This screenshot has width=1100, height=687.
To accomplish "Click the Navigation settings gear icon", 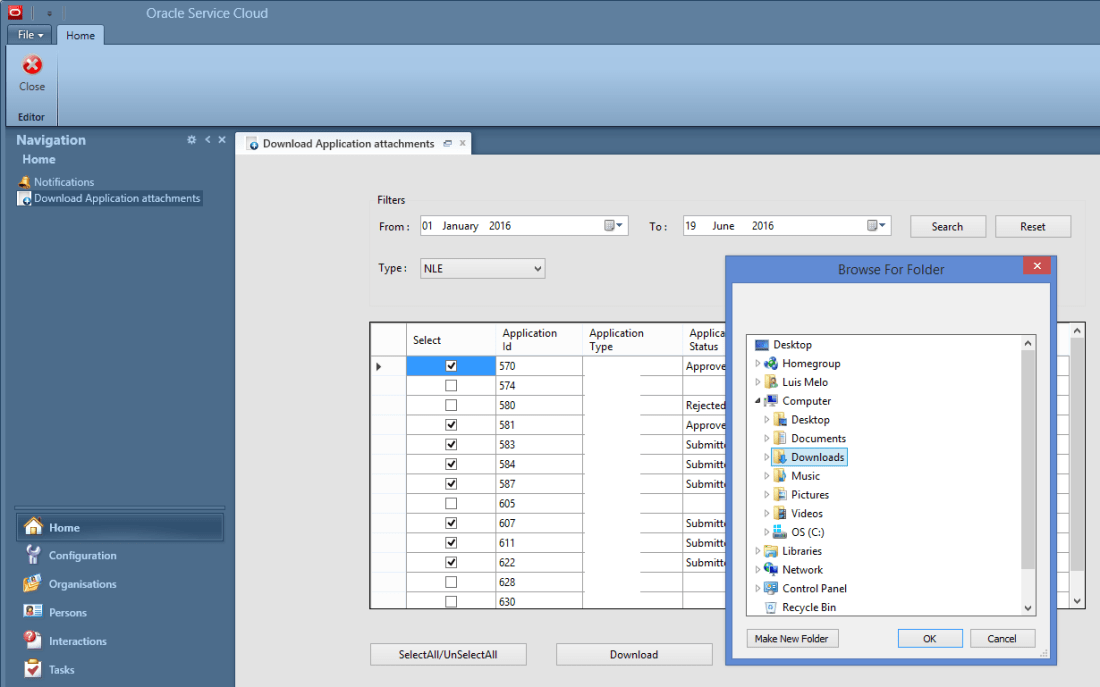I will pyautogui.click(x=191, y=140).
